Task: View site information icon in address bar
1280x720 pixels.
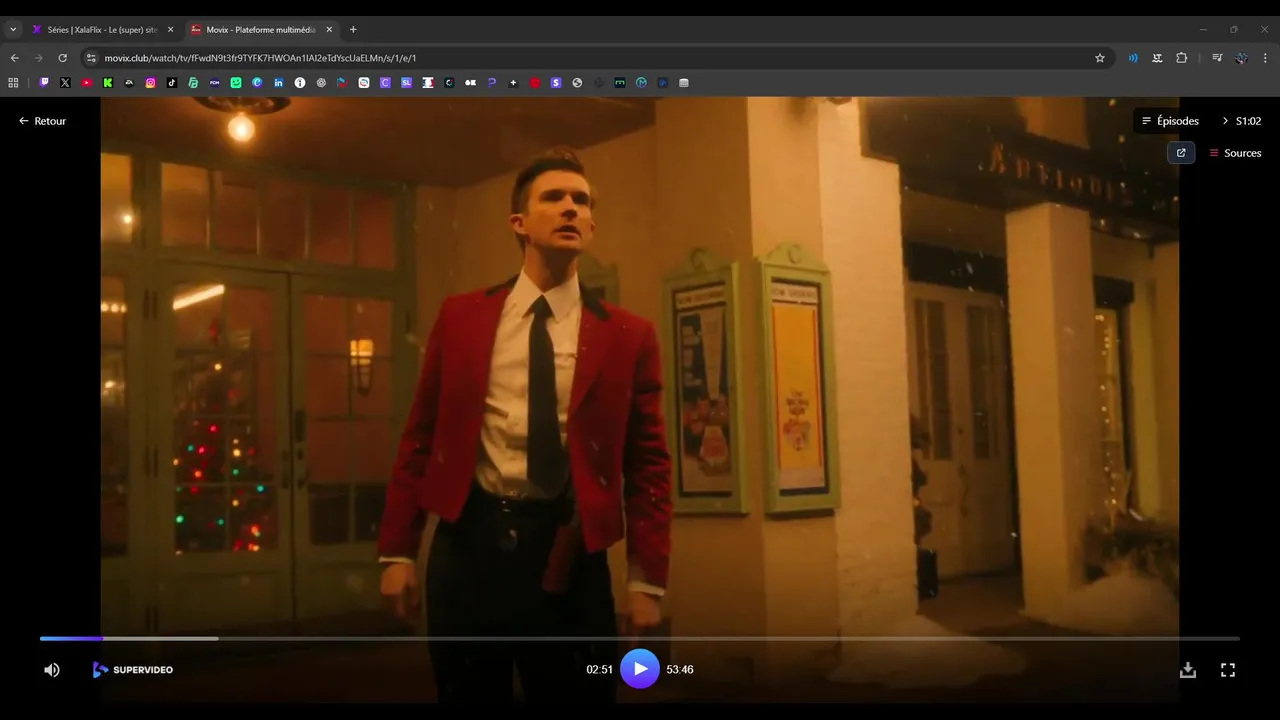Action: pos(91,58)
